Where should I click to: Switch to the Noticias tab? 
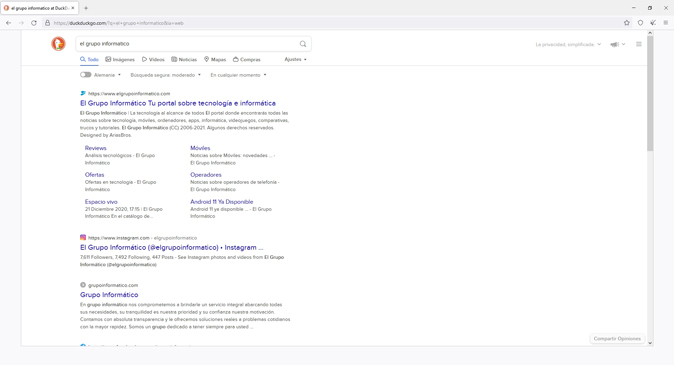[x=184, y=59]
